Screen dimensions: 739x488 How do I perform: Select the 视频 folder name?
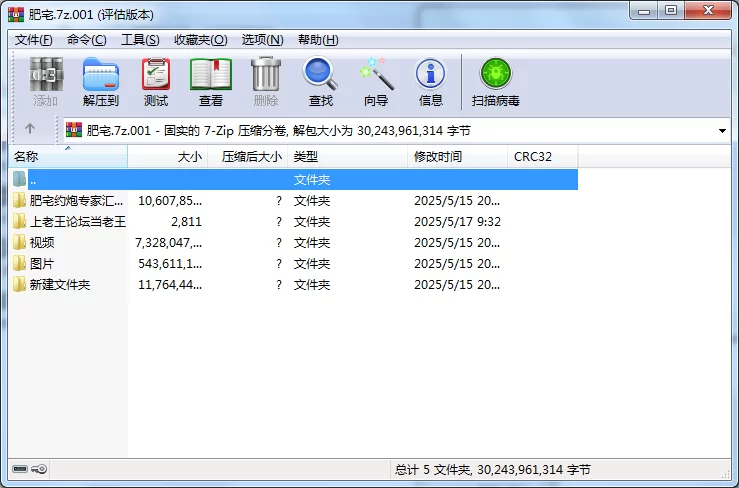42,242
